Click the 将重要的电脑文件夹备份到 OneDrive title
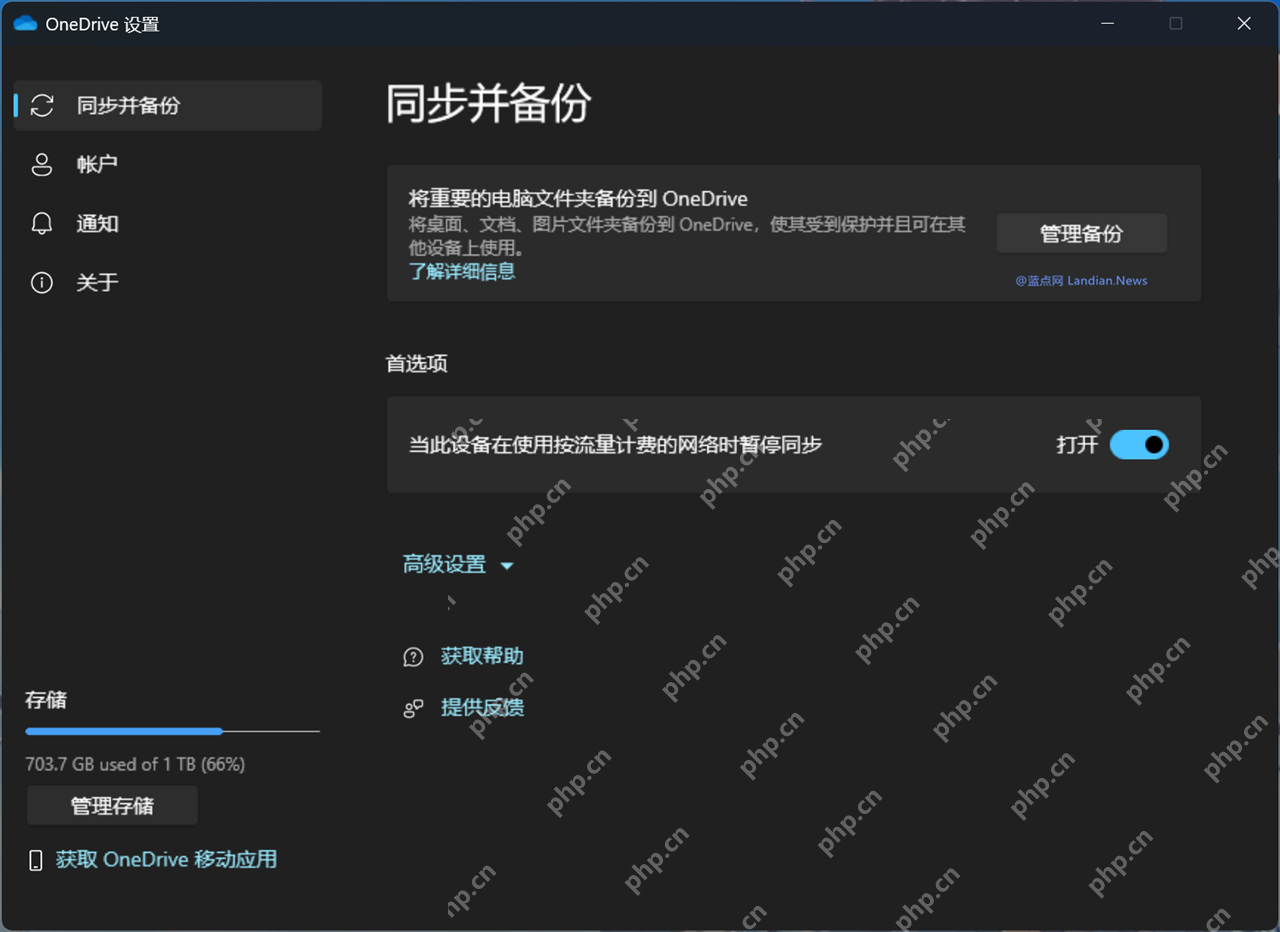This screenshot has width=1280, height=932. (x=578, y=198)
